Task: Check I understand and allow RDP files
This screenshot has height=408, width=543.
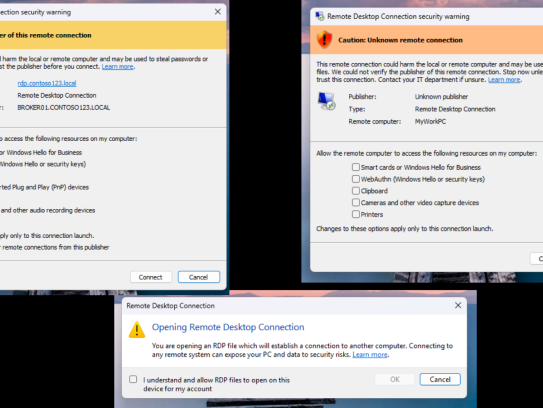Action: point(133,379)
